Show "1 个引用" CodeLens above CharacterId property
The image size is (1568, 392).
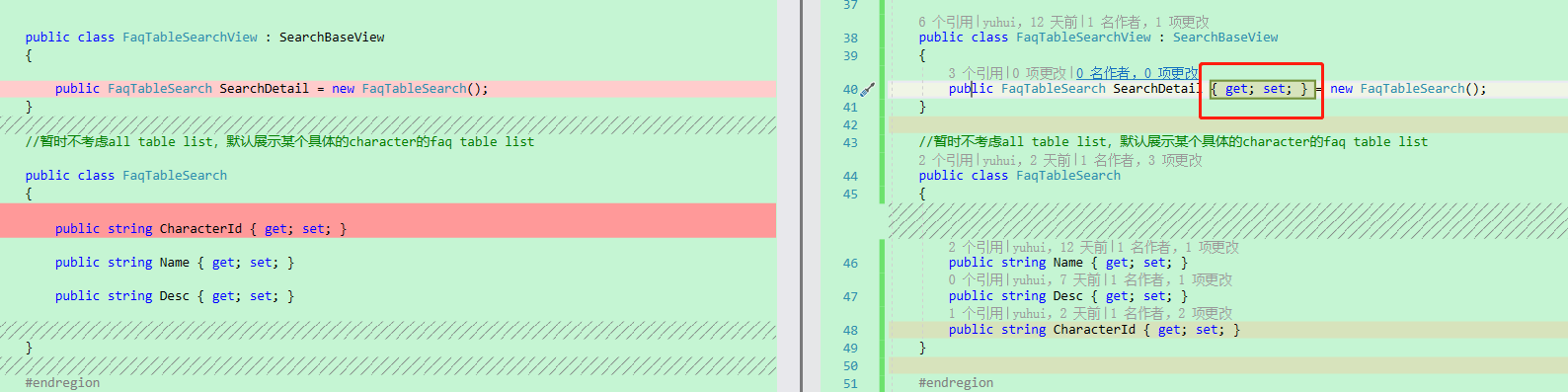[975, 313]
